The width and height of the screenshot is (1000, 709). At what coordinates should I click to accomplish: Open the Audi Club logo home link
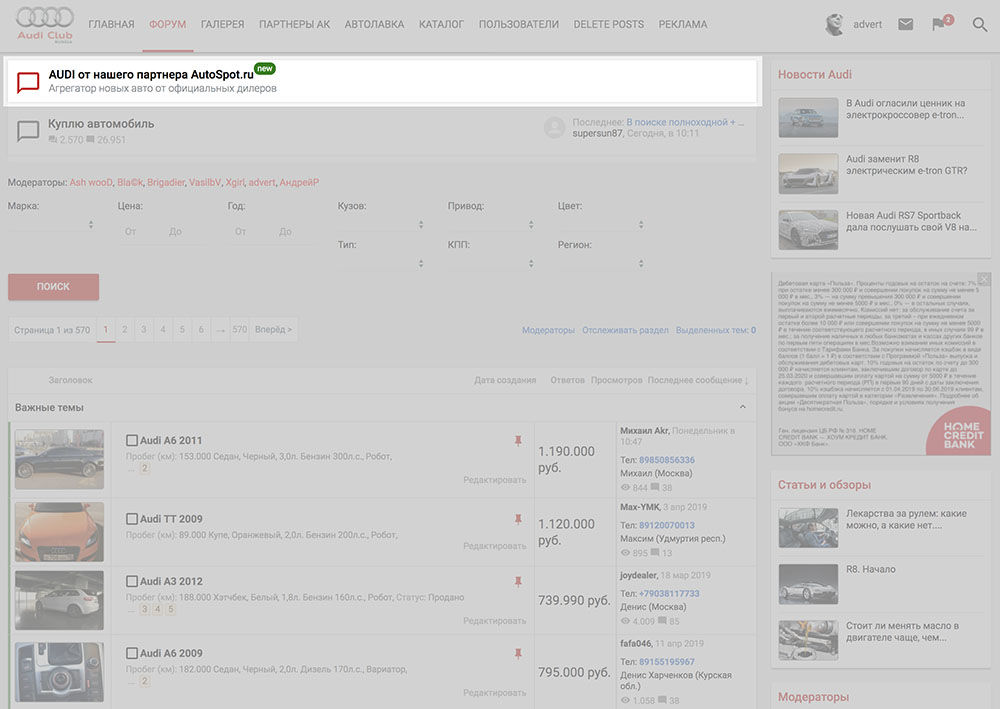(x=45, y=25)
